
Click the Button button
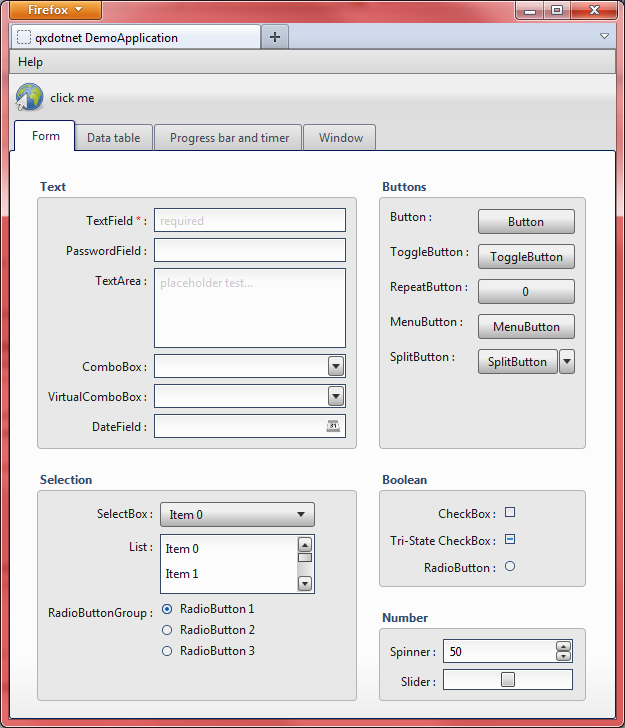coord(526,221)
